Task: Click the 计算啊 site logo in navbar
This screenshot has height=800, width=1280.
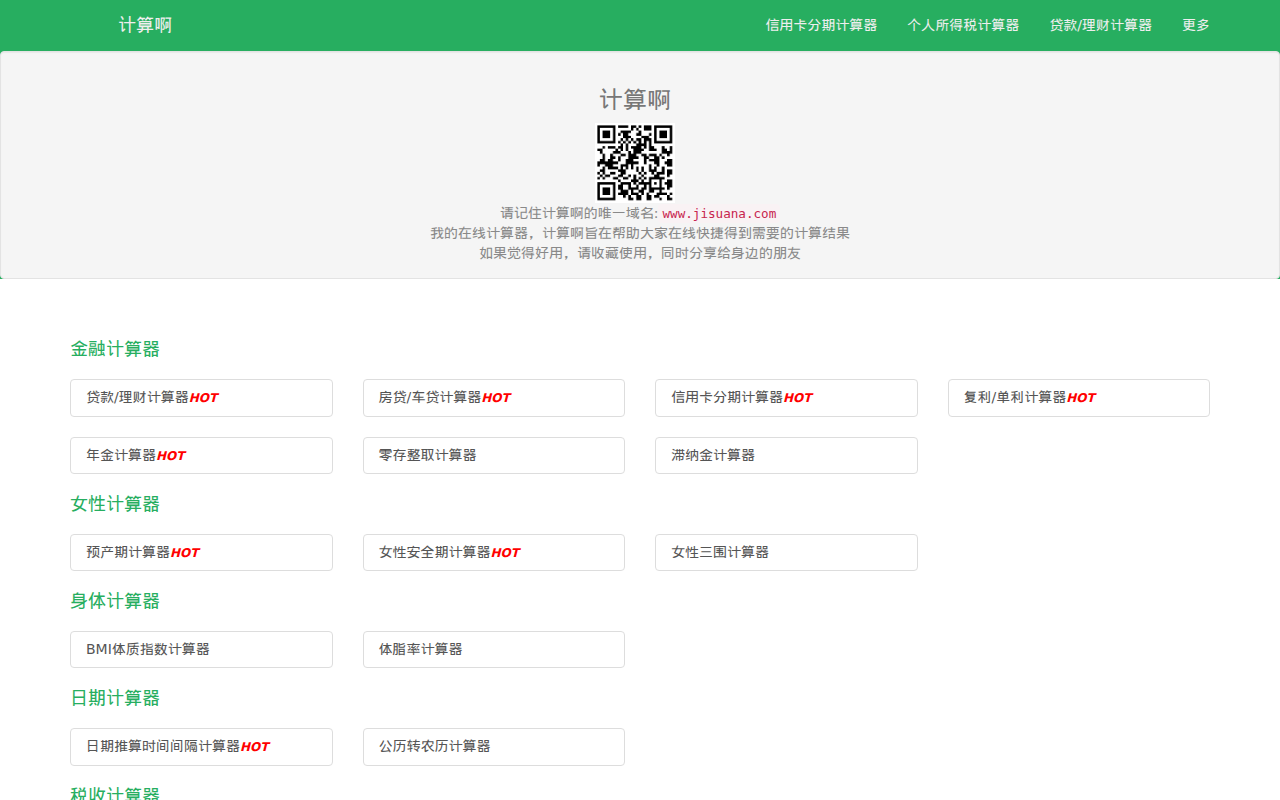Action: tap(145, 25)
